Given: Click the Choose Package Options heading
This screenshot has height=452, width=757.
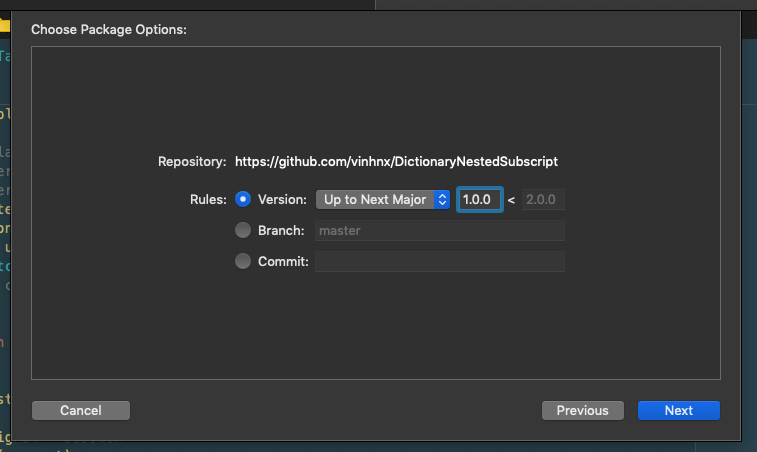Looking at the screenshot, I should click(109, 29).
